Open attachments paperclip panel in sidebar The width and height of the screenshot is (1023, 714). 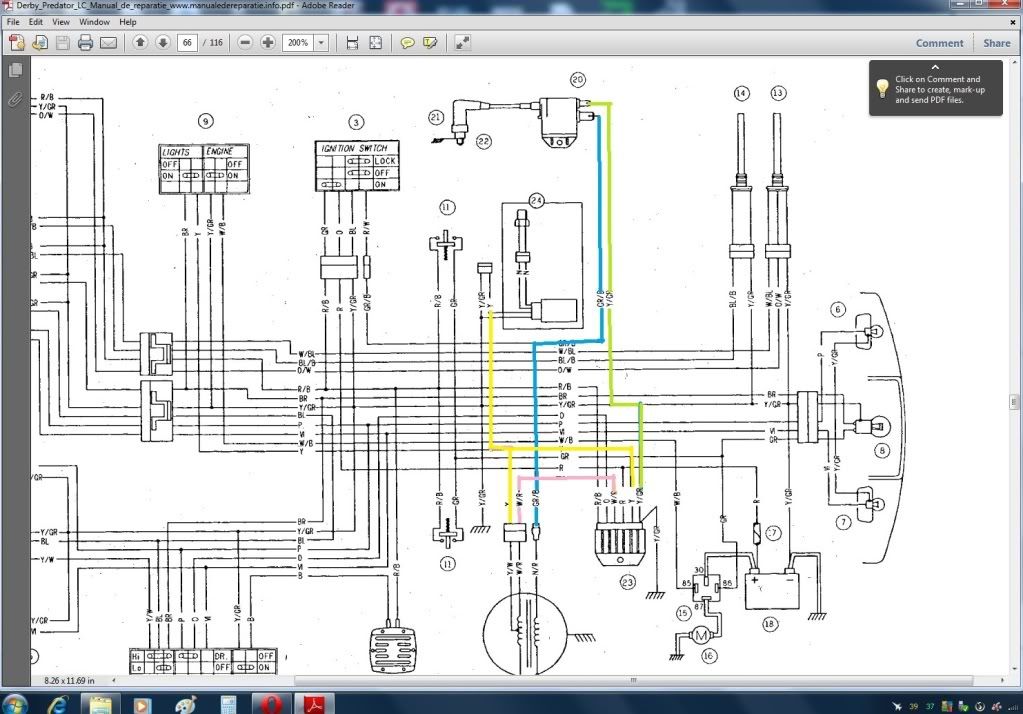tap(15, 99)
